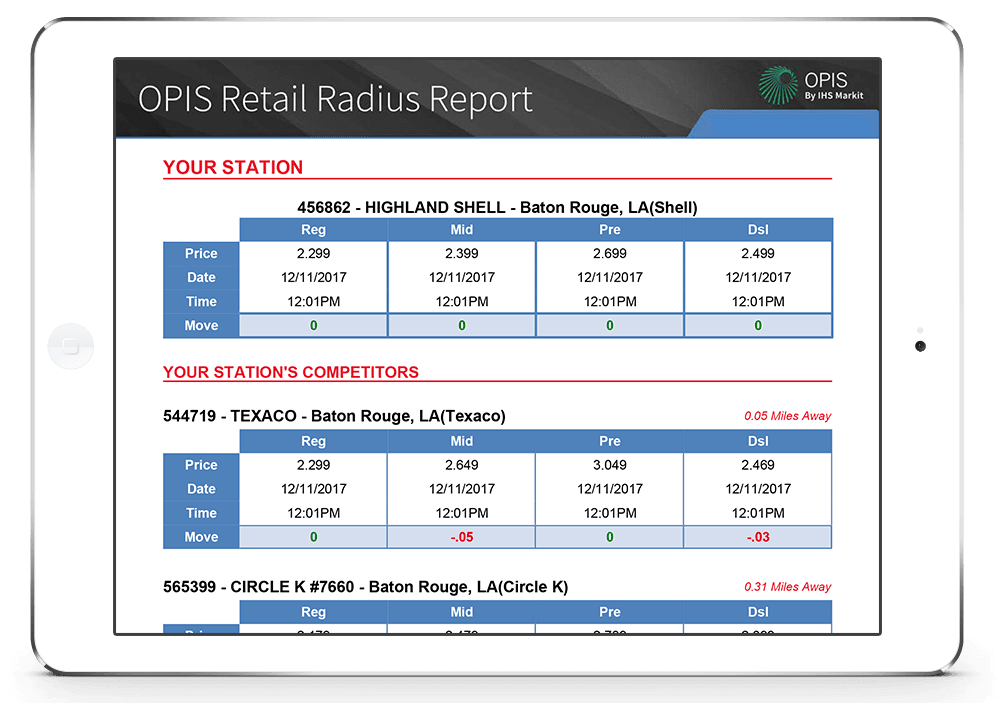Screen dimensions: 1000x703
Task: Click Price row label in Highland Shell table
Action: pos(201,253)
